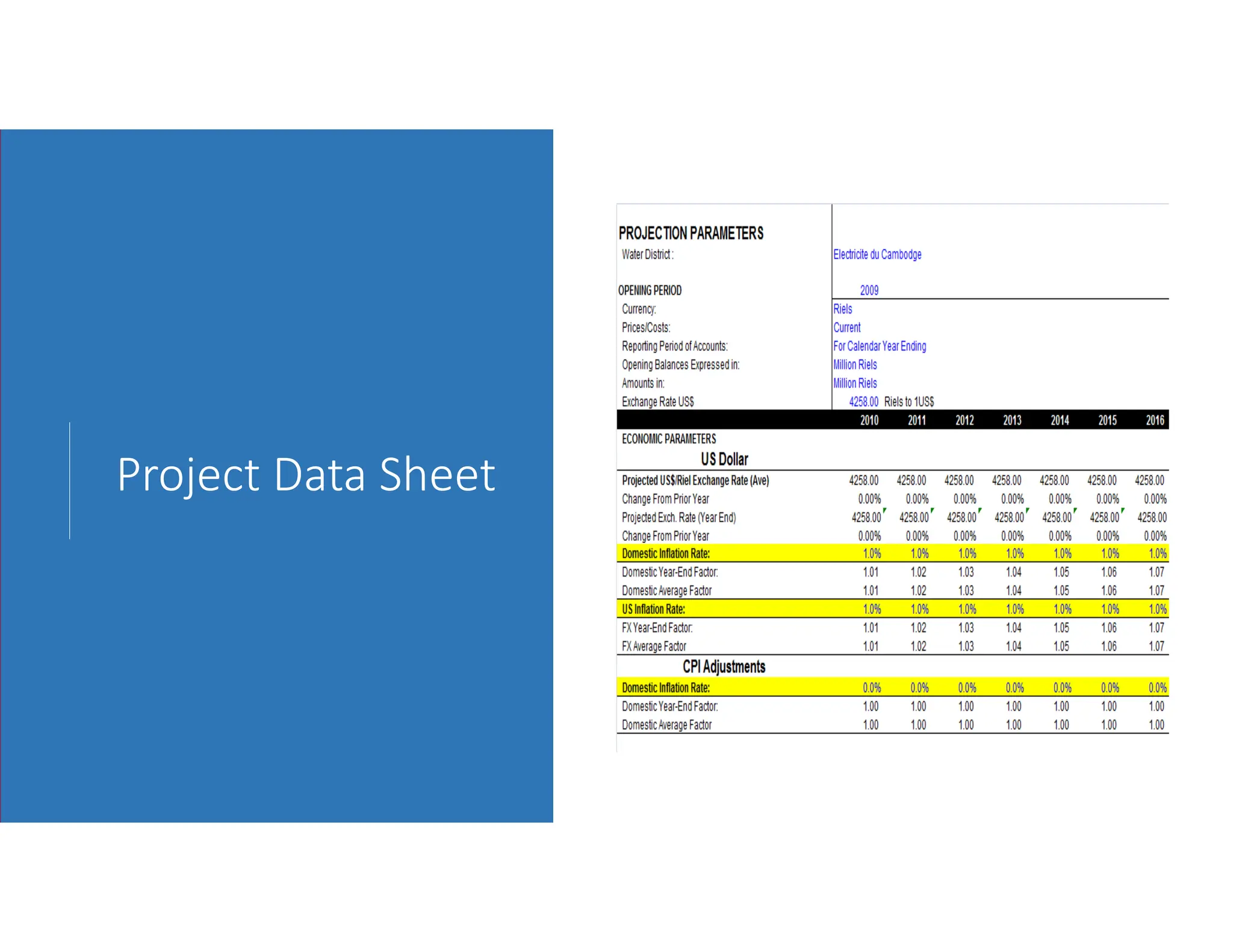1233x952 pixels.
Task: Click 'Projected Exch. Rate (Year End)' row label
Action: tap(679, 518)
